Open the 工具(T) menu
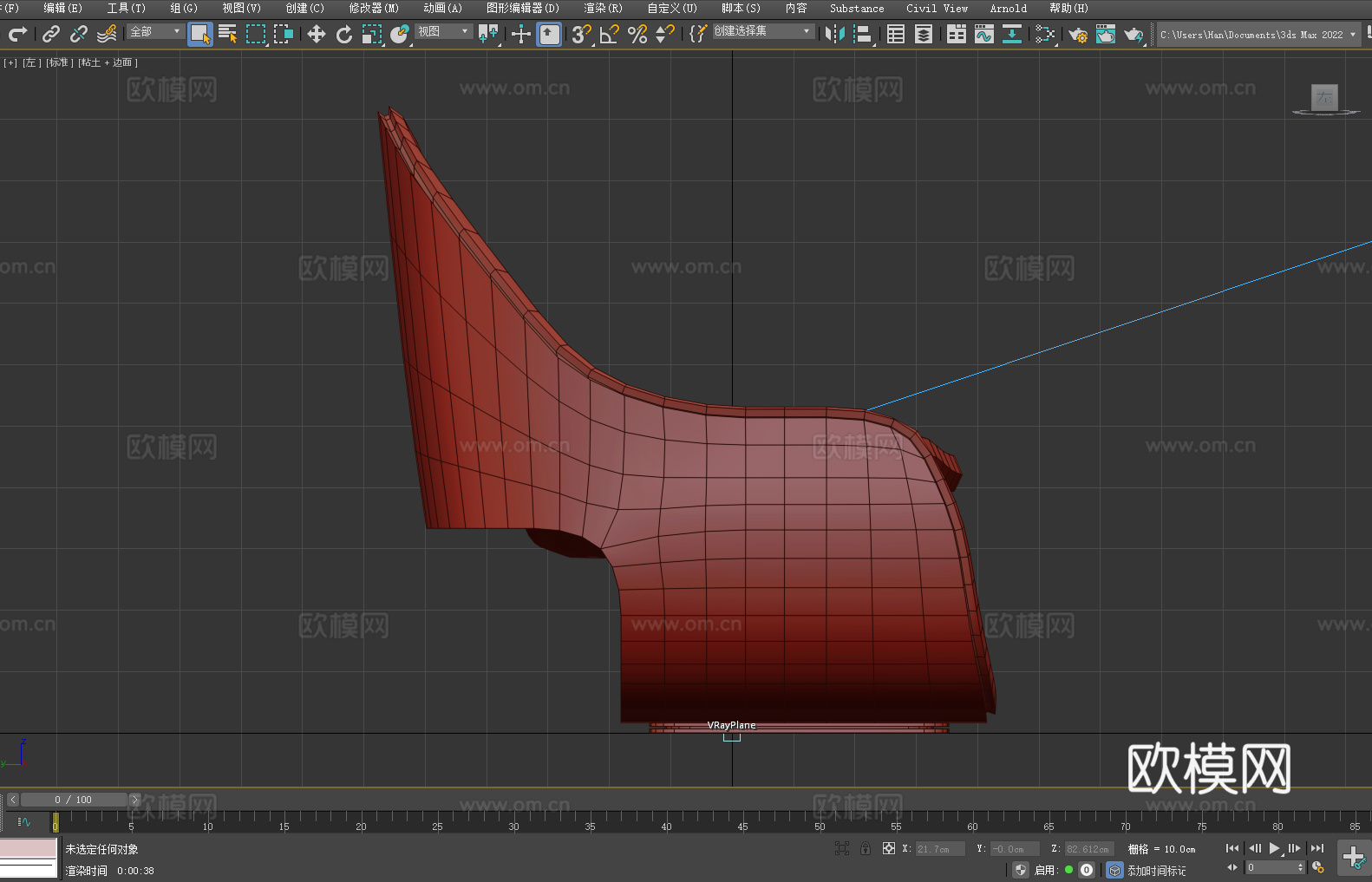The width and height of the screenshot is (1372, 882). [x=127, y=8]
